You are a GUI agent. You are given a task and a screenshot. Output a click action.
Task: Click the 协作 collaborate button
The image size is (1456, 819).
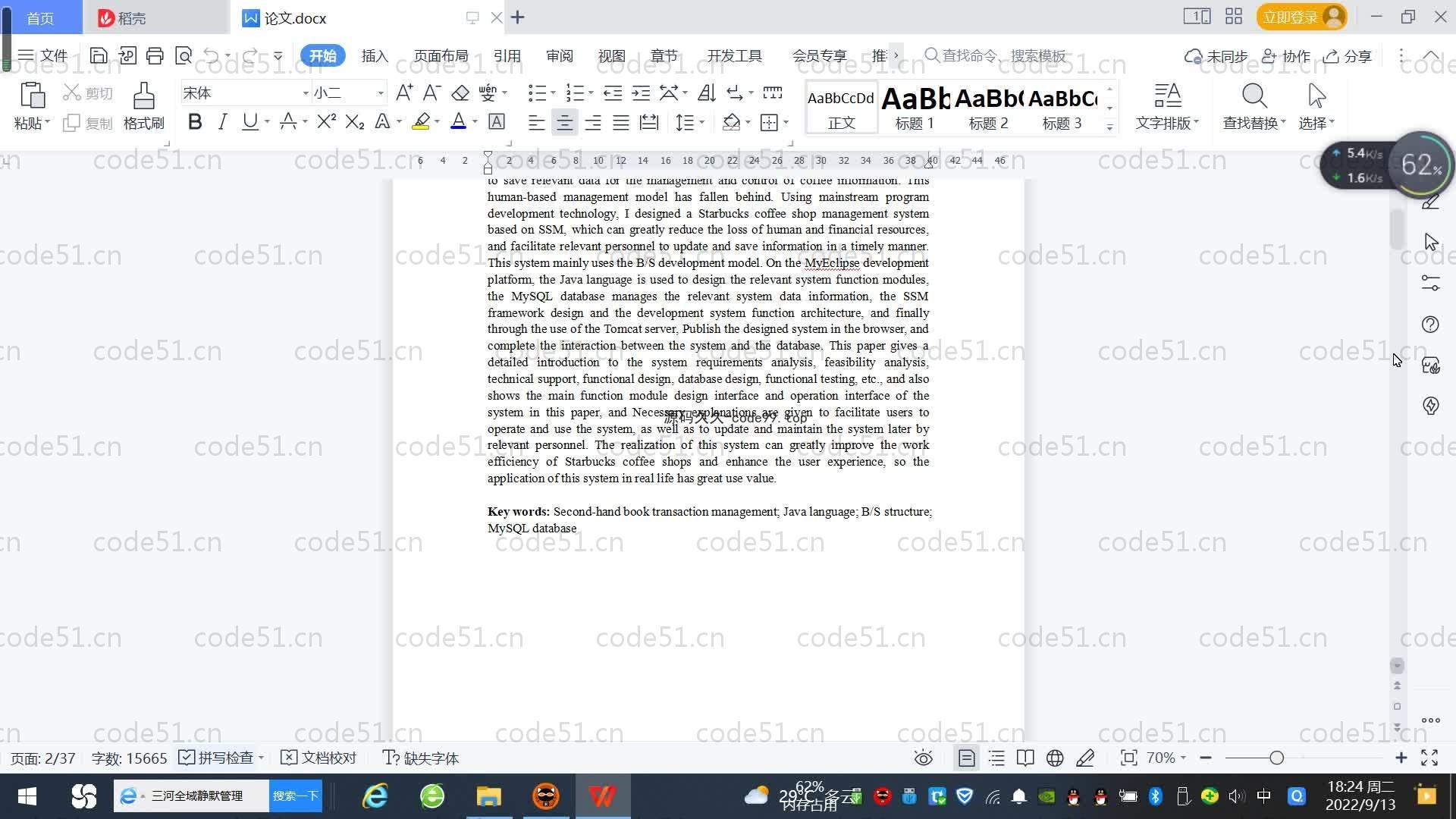click(1286, 56)
